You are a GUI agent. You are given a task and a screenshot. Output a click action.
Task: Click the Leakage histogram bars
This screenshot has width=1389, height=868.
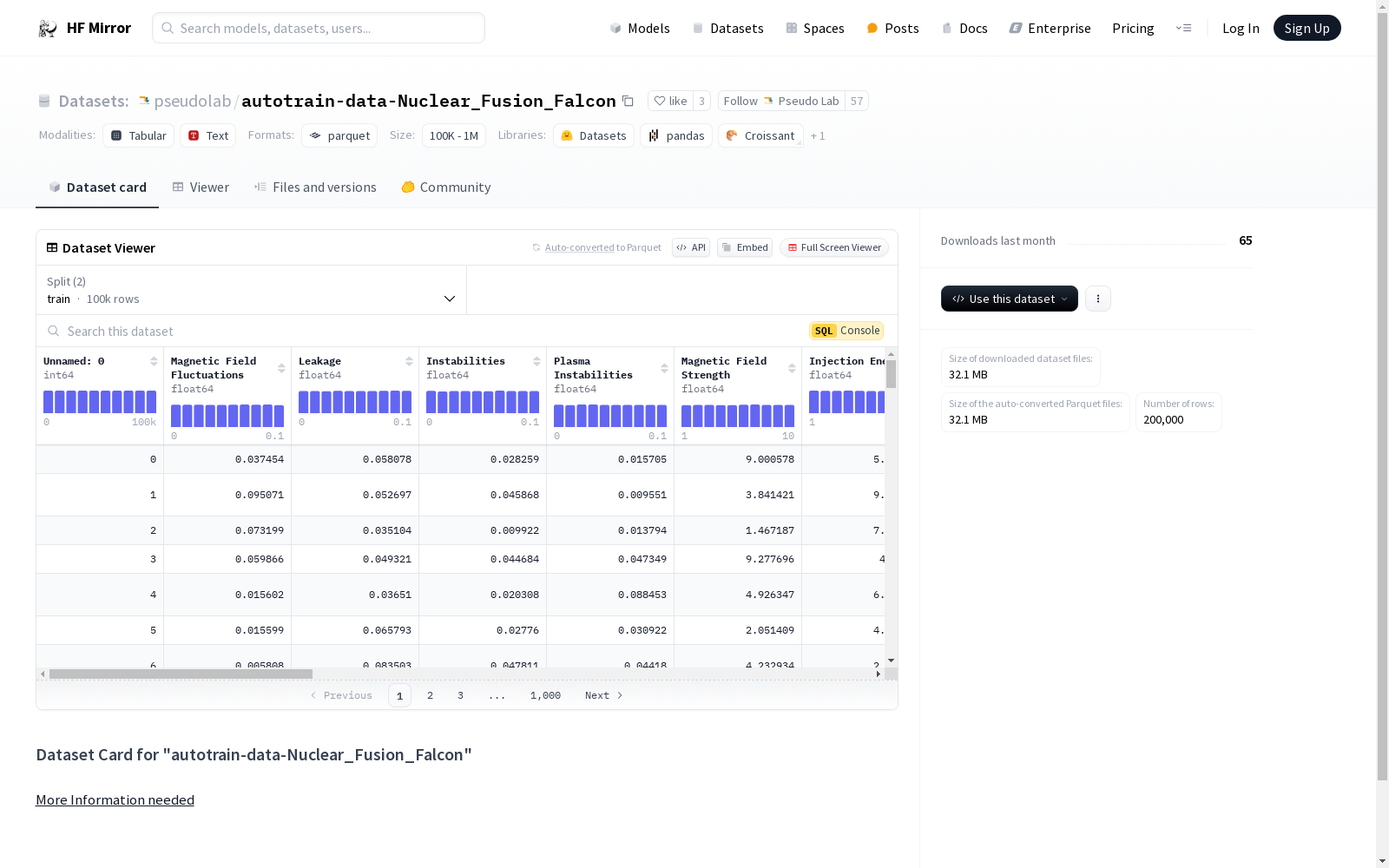click(355, 402)
